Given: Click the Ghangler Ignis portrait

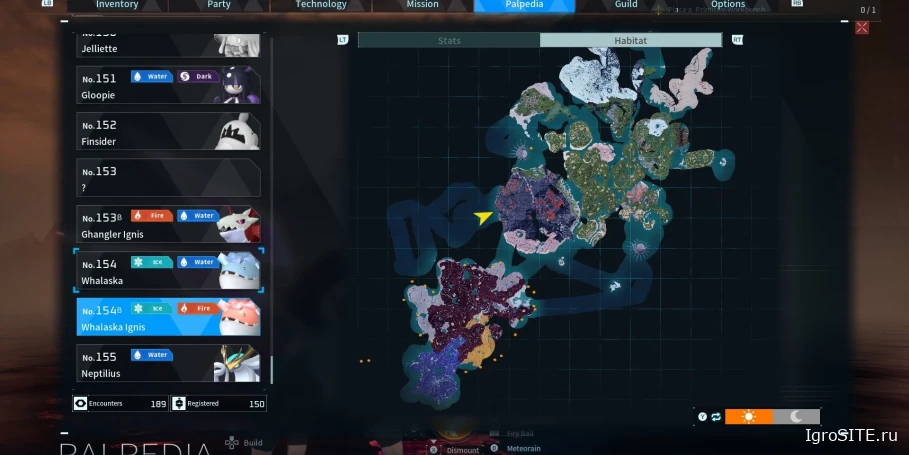Looking at the screenshot, I should (x=238, y=224).
